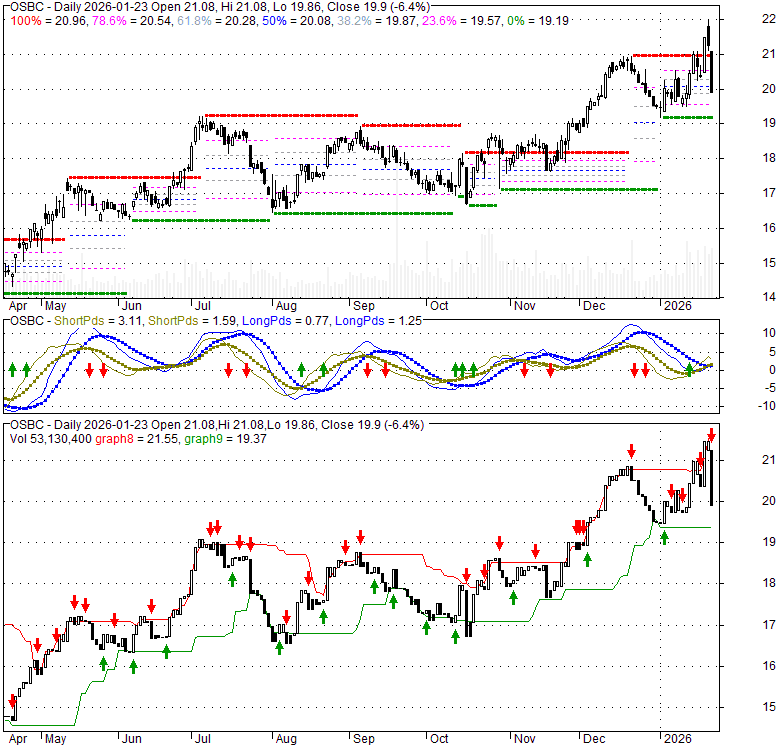Screen dimensions: 780x745
Task: Click the '100% = 20.96' Fibonacci label
Action: (49, 21)
